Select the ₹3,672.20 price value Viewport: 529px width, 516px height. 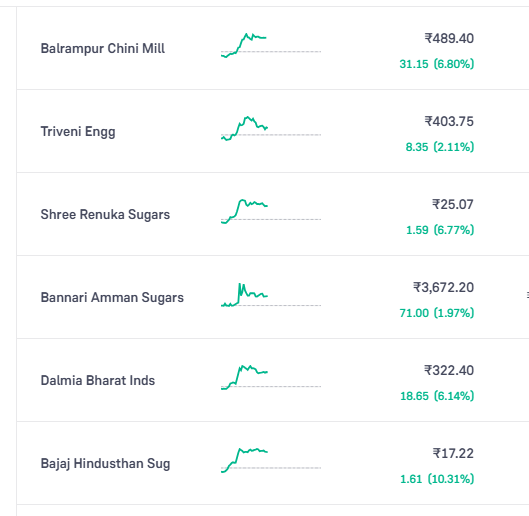coord(443,288)
